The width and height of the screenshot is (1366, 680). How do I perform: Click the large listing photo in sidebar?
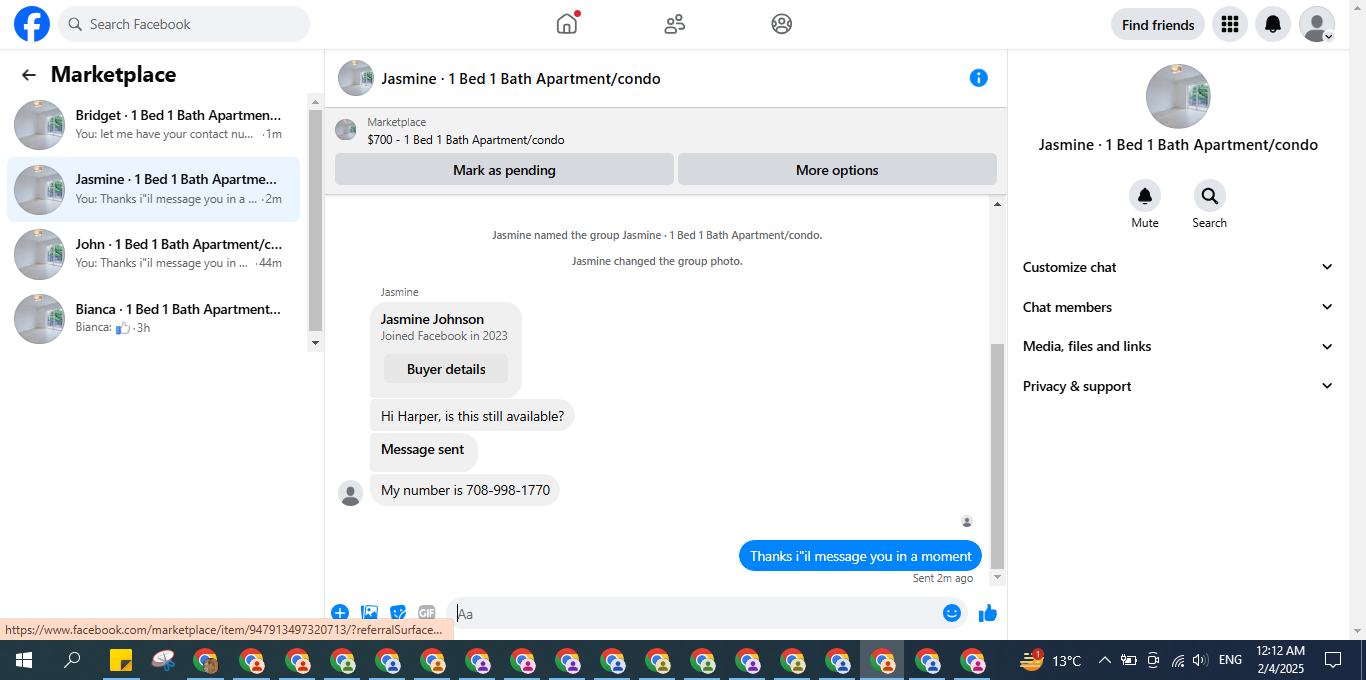coord(1178,96)
